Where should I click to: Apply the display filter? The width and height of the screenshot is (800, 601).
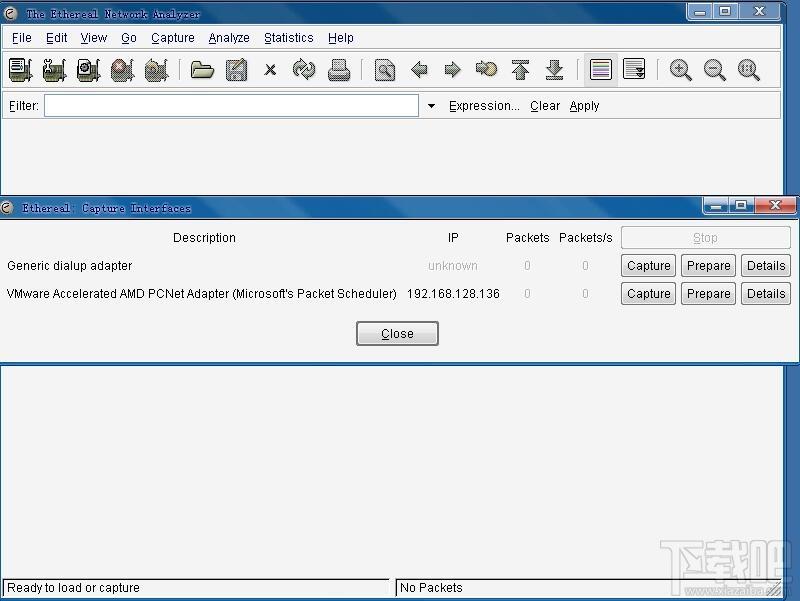pos(584,106)
